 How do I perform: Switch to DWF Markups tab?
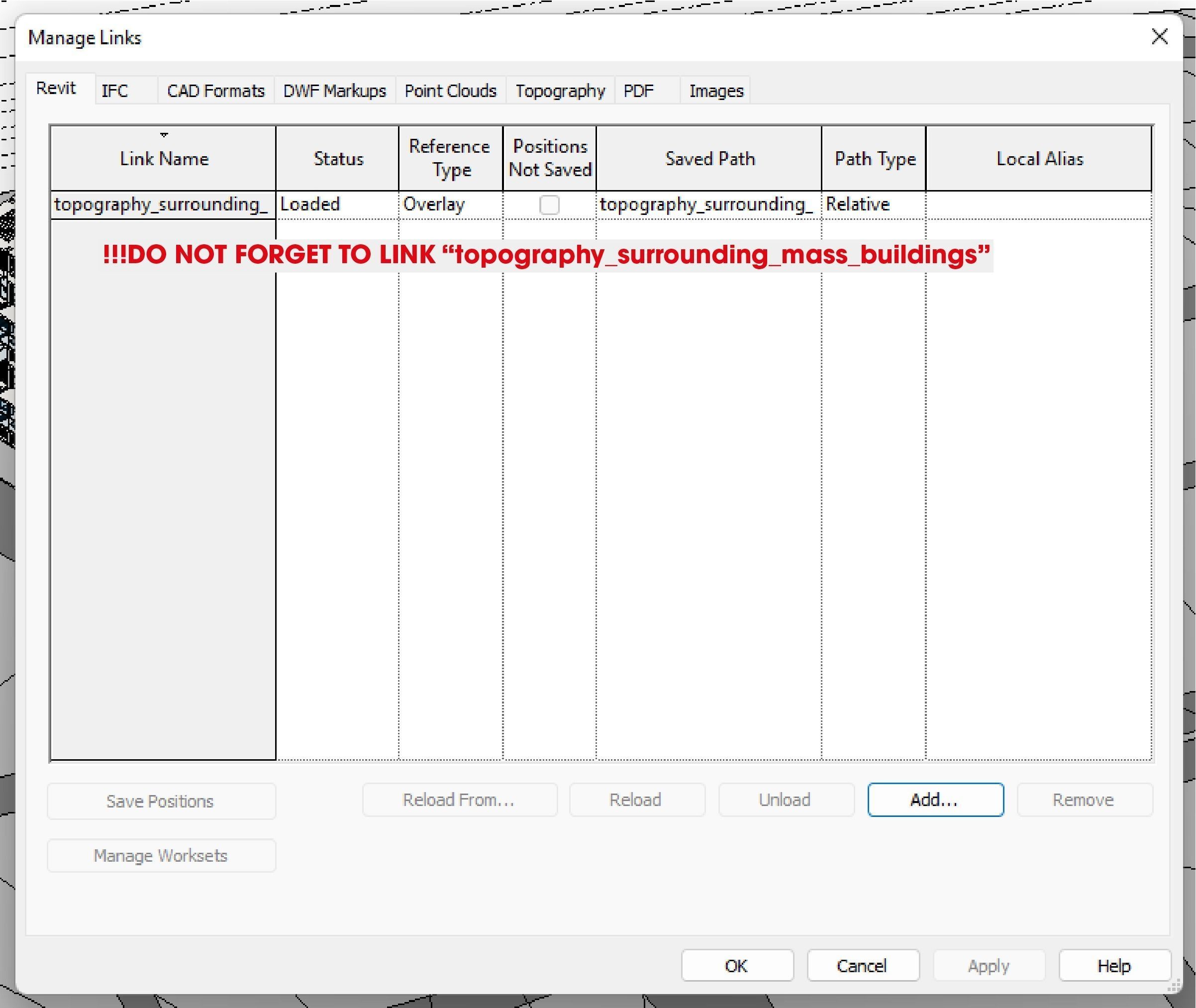(334, 91)
